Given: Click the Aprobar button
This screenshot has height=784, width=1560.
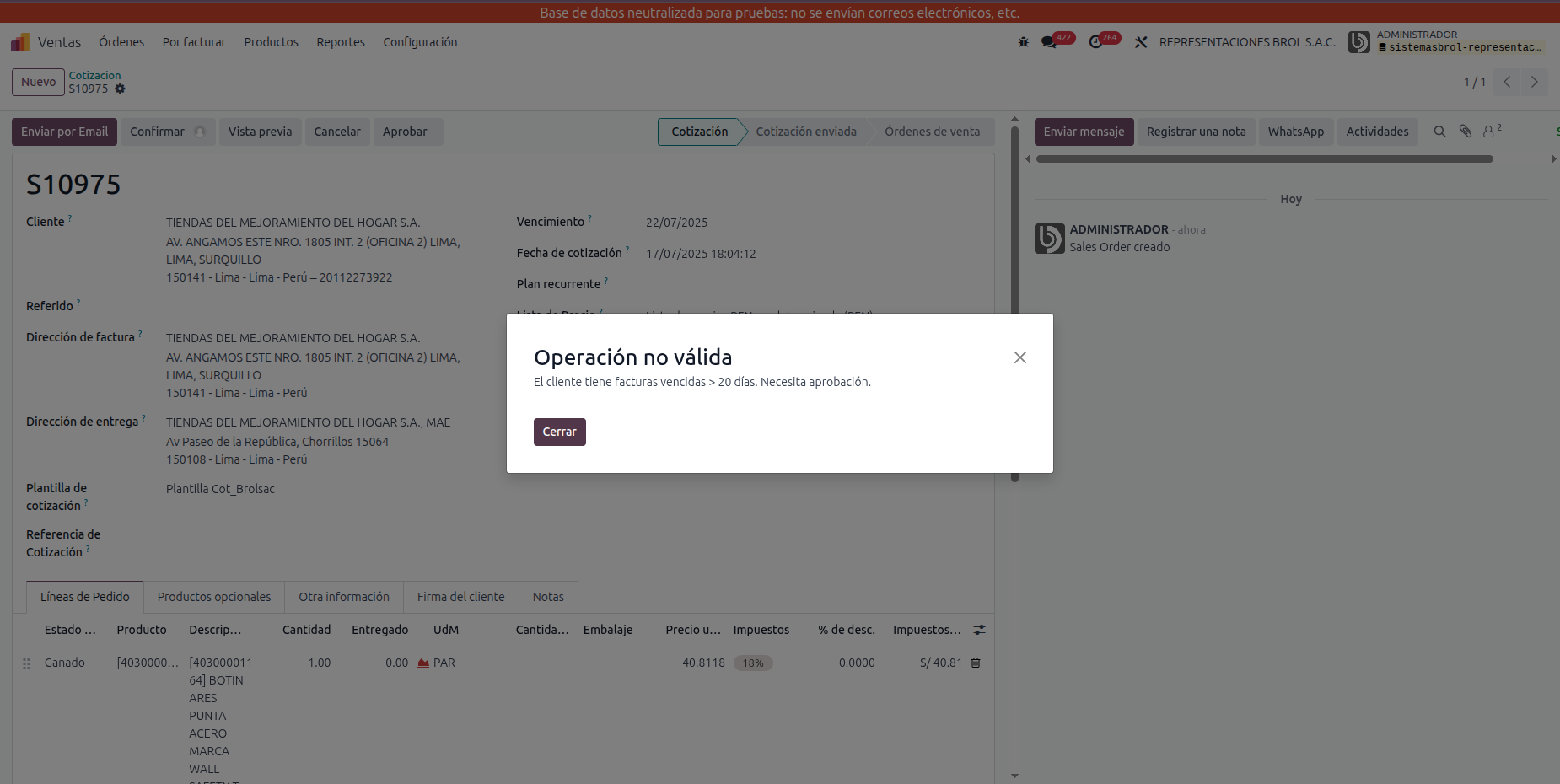Looking at the screenshot, I should (x=408, y=132).
